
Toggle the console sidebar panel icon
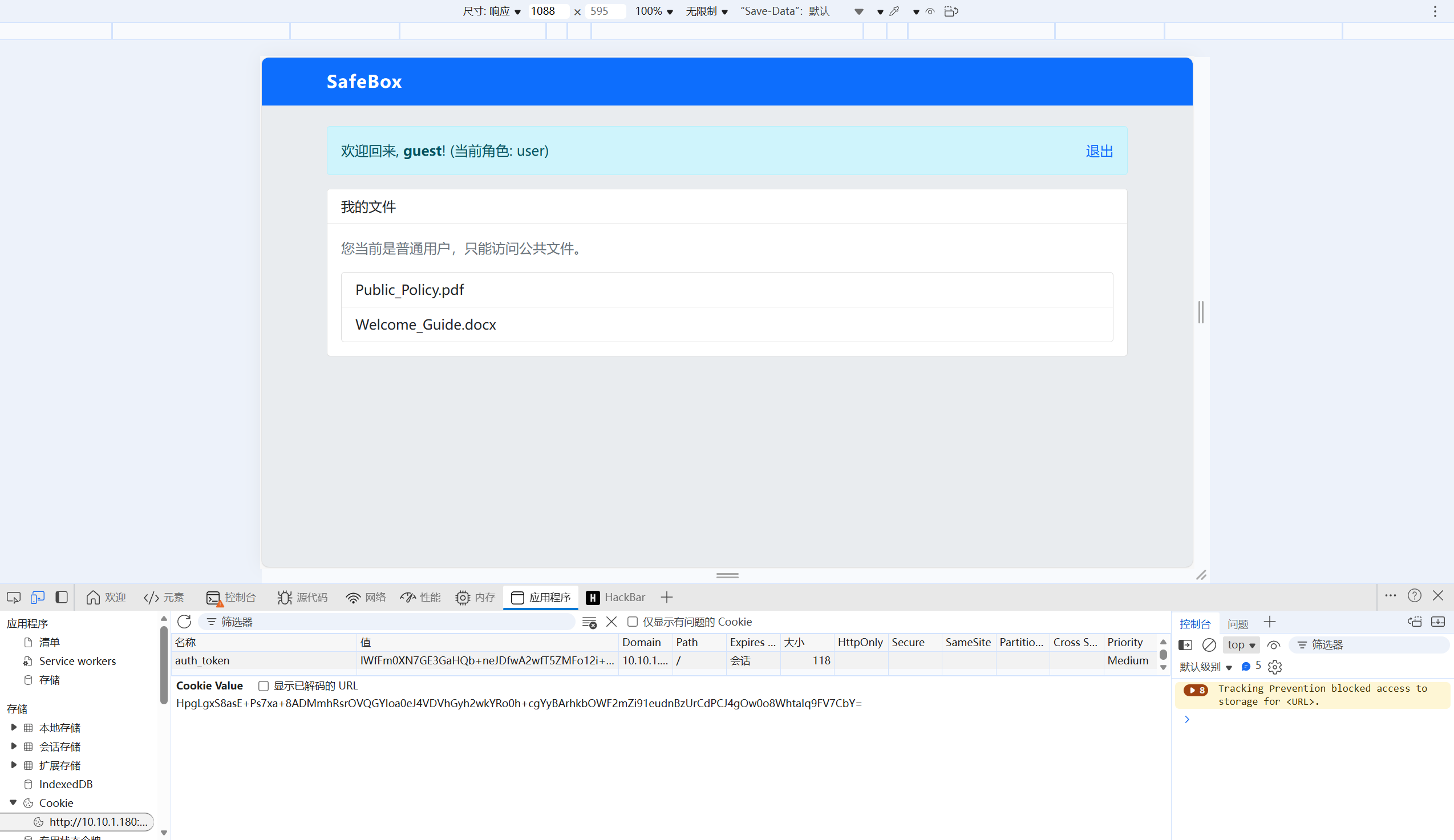click(x=1186, y=644)
